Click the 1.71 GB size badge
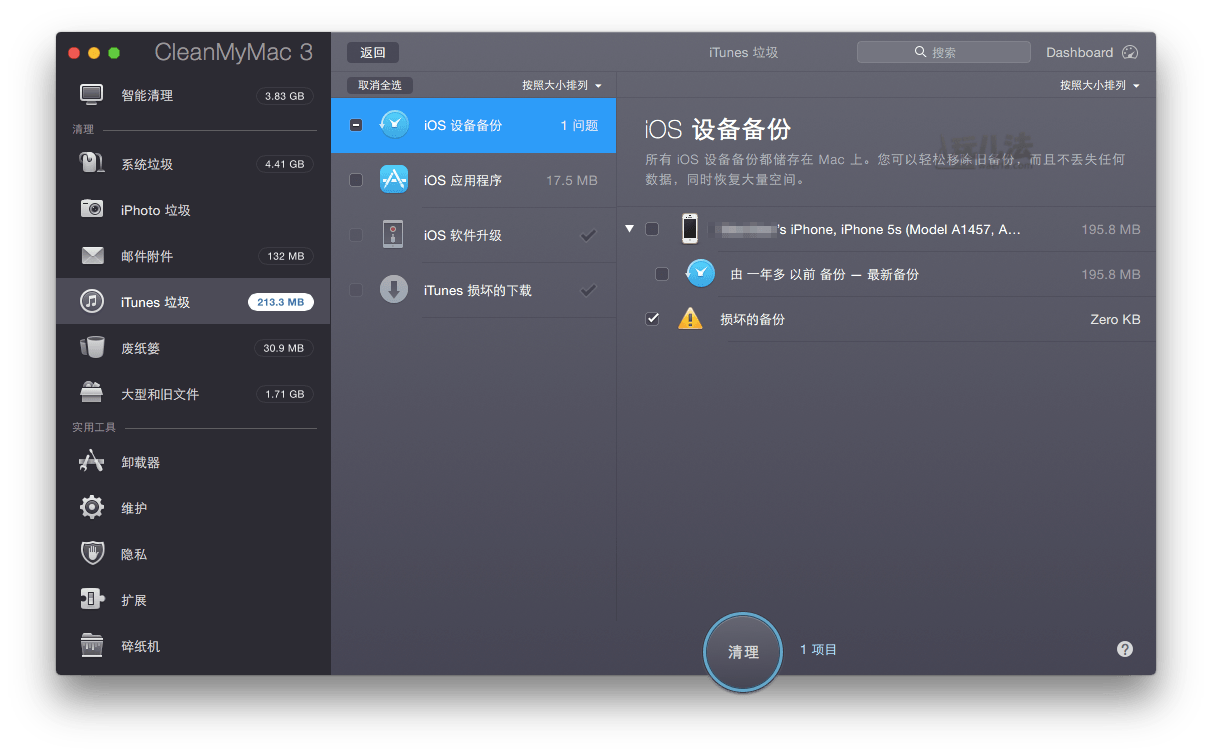The image size is (1212, 755). [x=285, y=394]
